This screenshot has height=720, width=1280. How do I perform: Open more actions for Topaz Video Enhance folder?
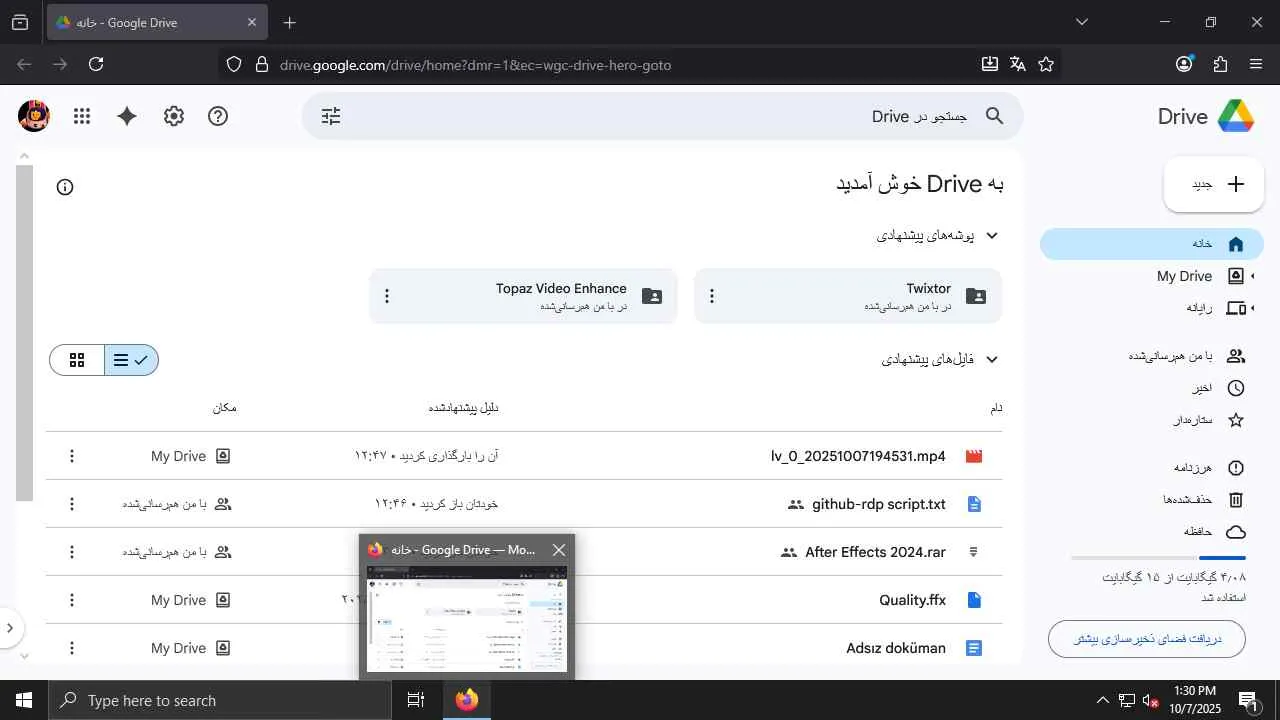coord(387,296)
